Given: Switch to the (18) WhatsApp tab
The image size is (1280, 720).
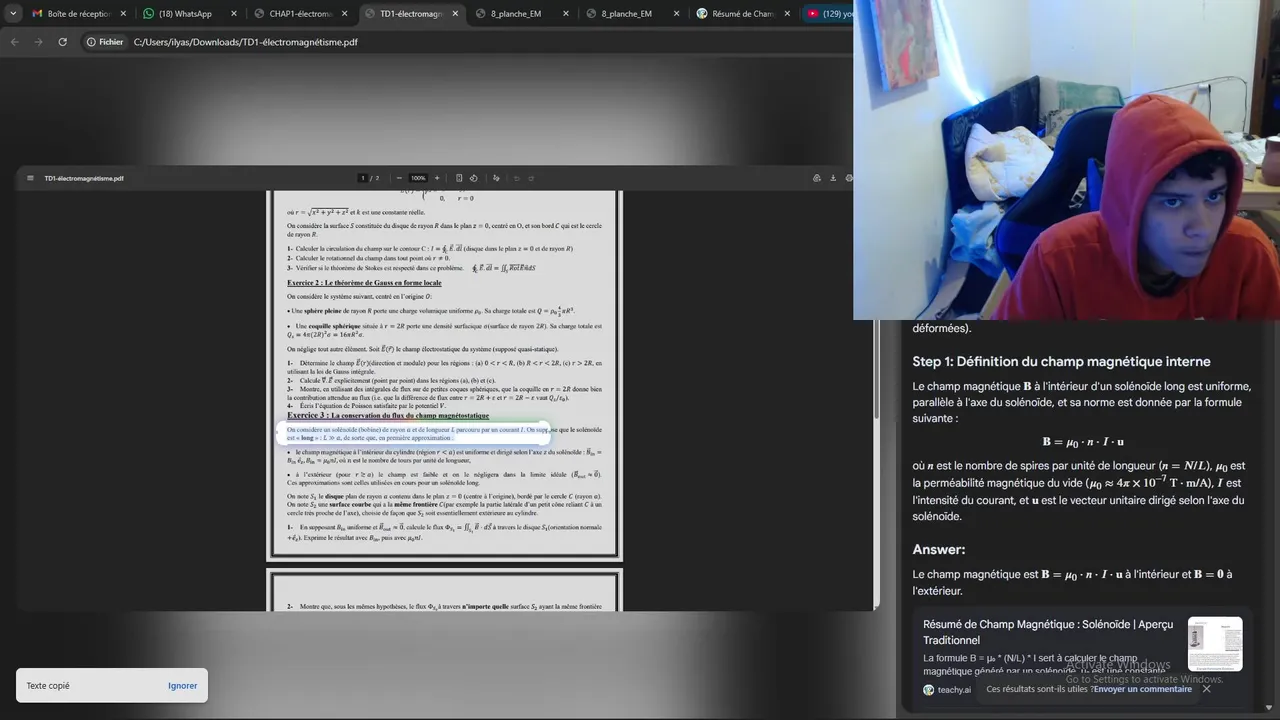Looking at the screenshot, I should pos(189,14).
